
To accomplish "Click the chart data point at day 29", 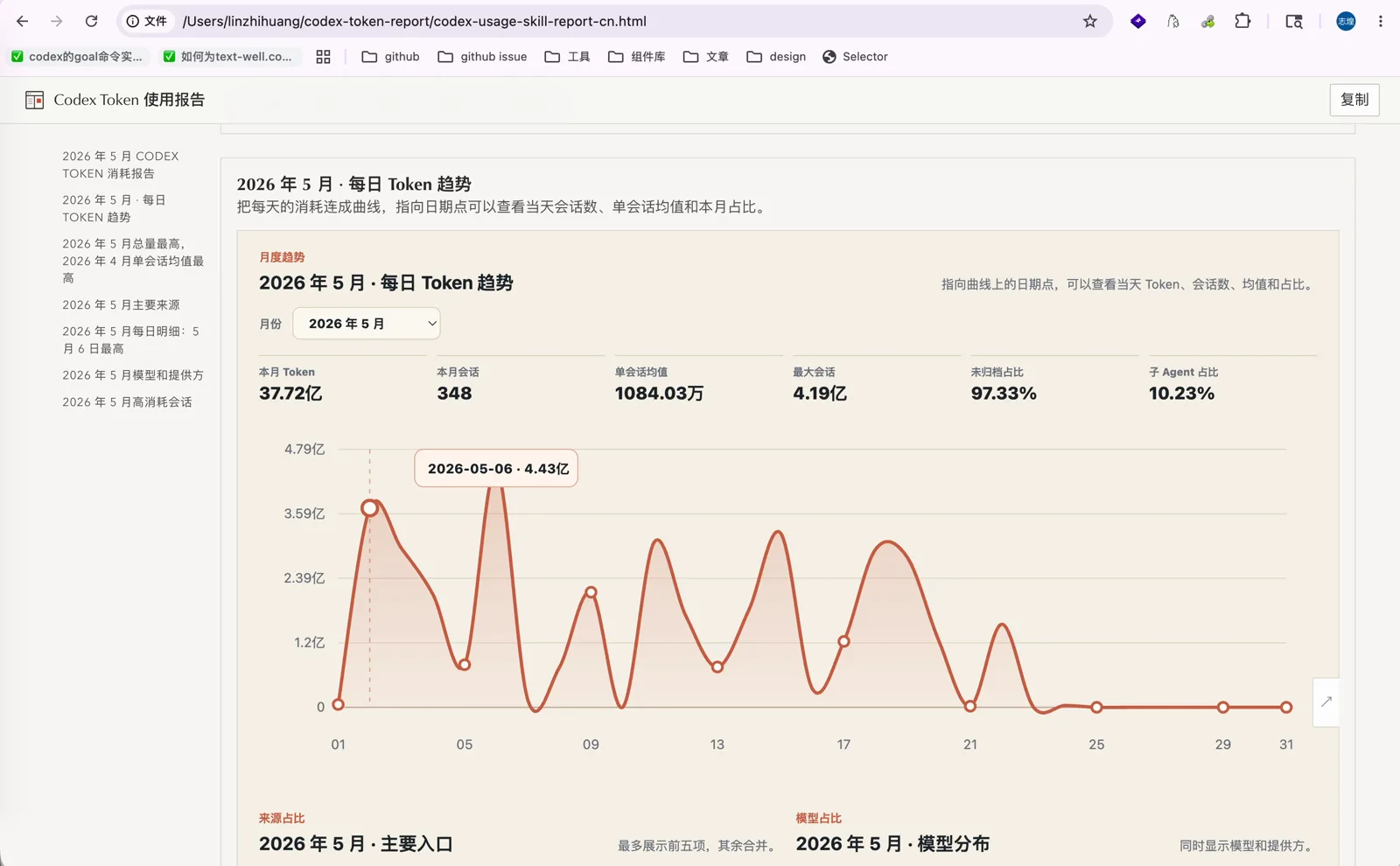I will pos(1223,707).
